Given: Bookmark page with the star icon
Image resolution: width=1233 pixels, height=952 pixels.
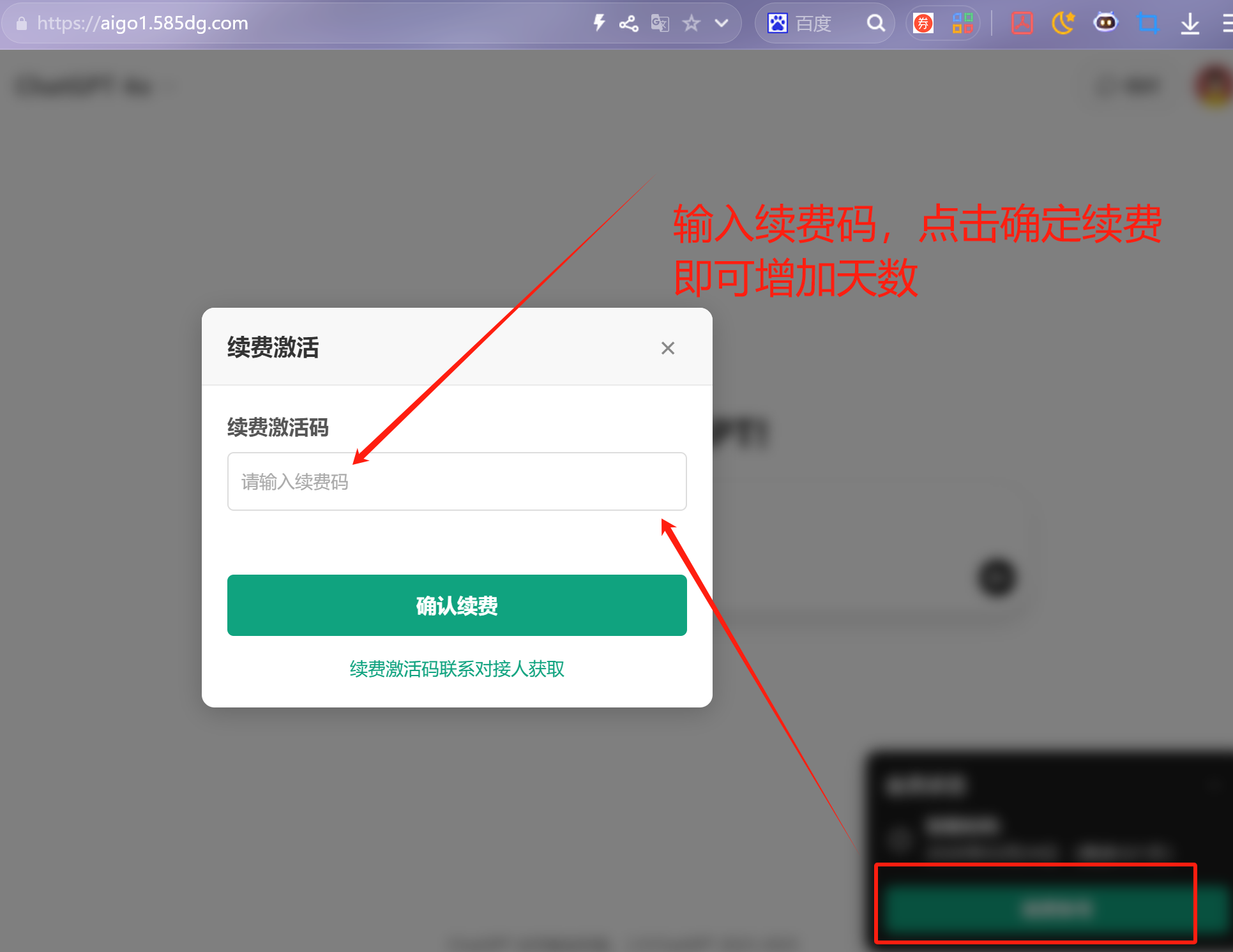Looking at the screenshot, I should pos(691,24).
